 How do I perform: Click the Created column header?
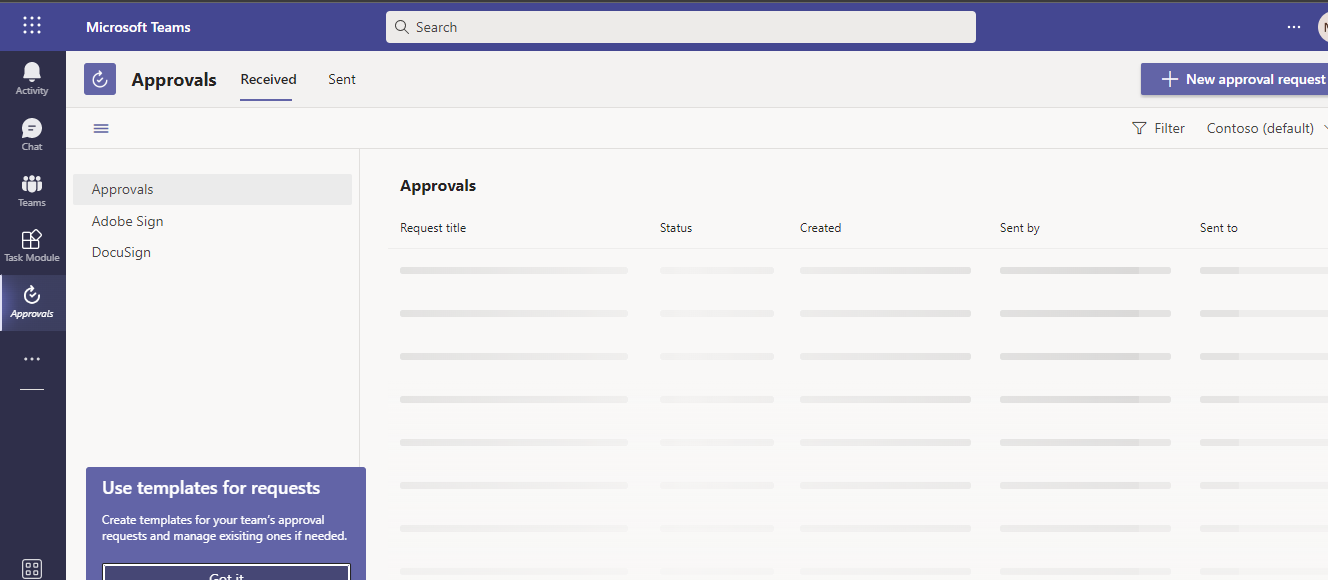[820, 228]
